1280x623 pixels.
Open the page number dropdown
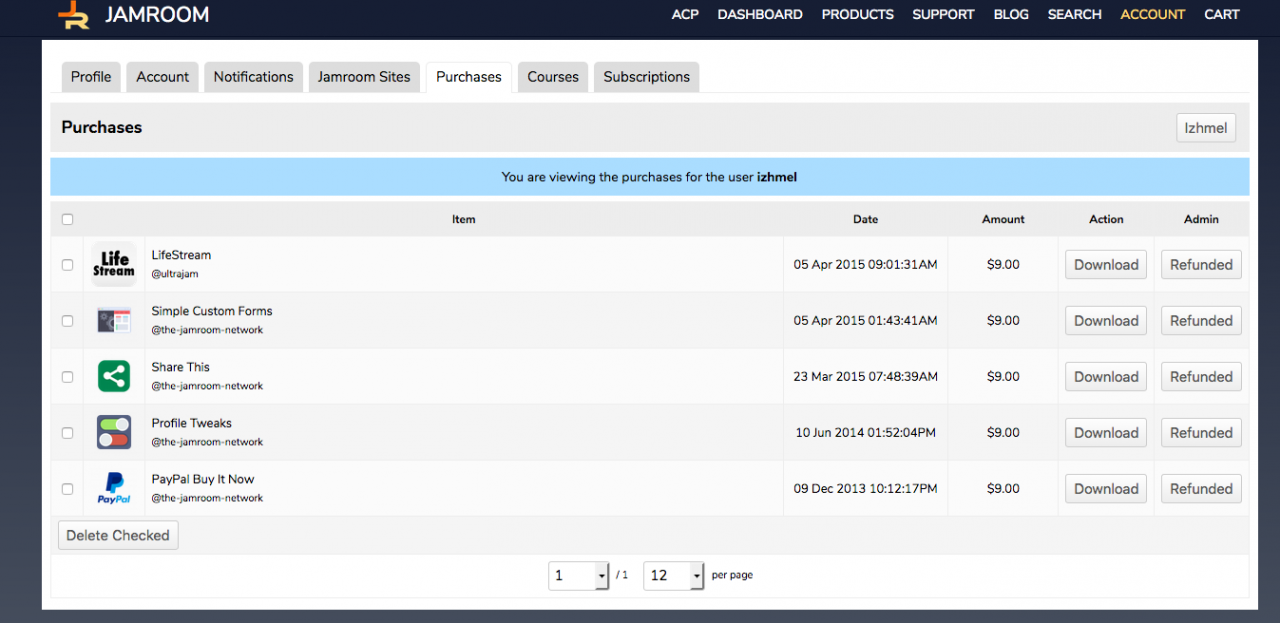pyautogui.click(x=579, y=576)
